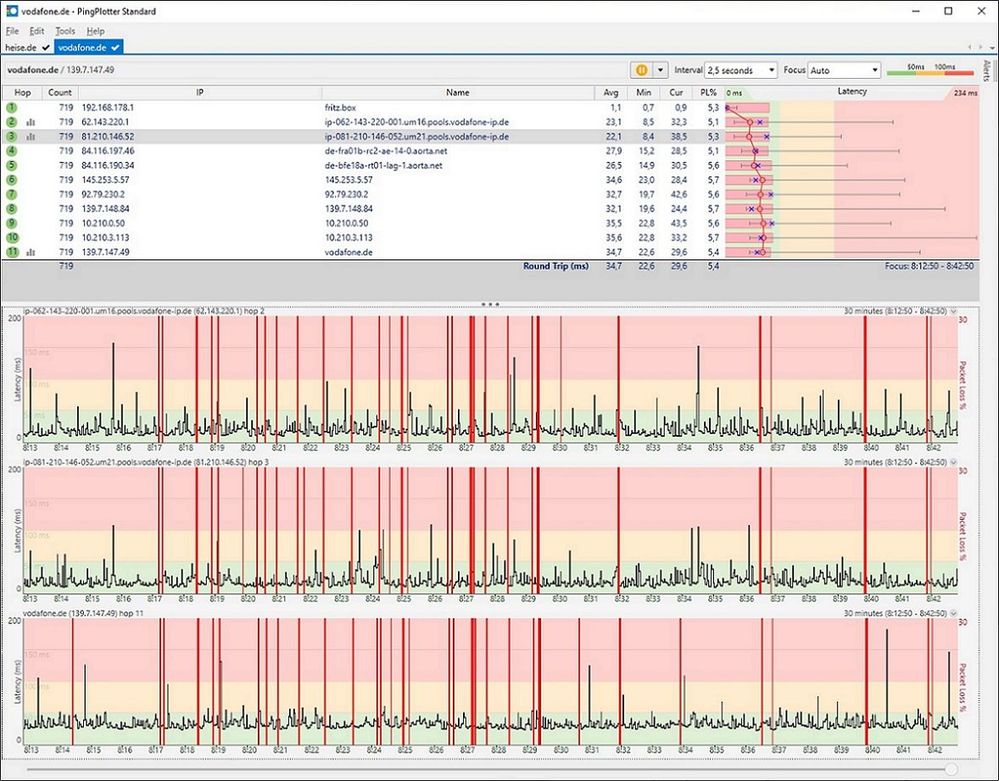
Task: Click the PL% column header
Action: pos(708,92)
